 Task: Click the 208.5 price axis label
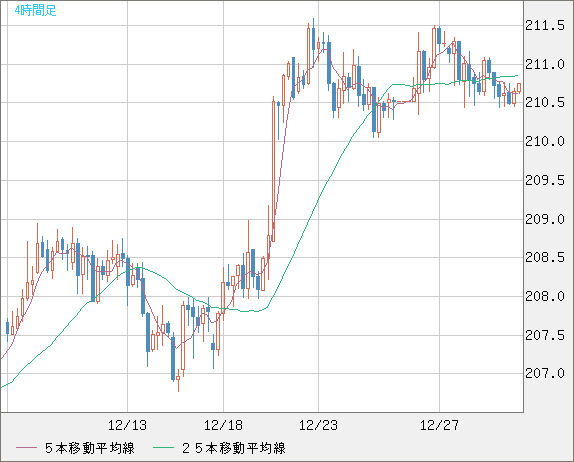(545, 257)
